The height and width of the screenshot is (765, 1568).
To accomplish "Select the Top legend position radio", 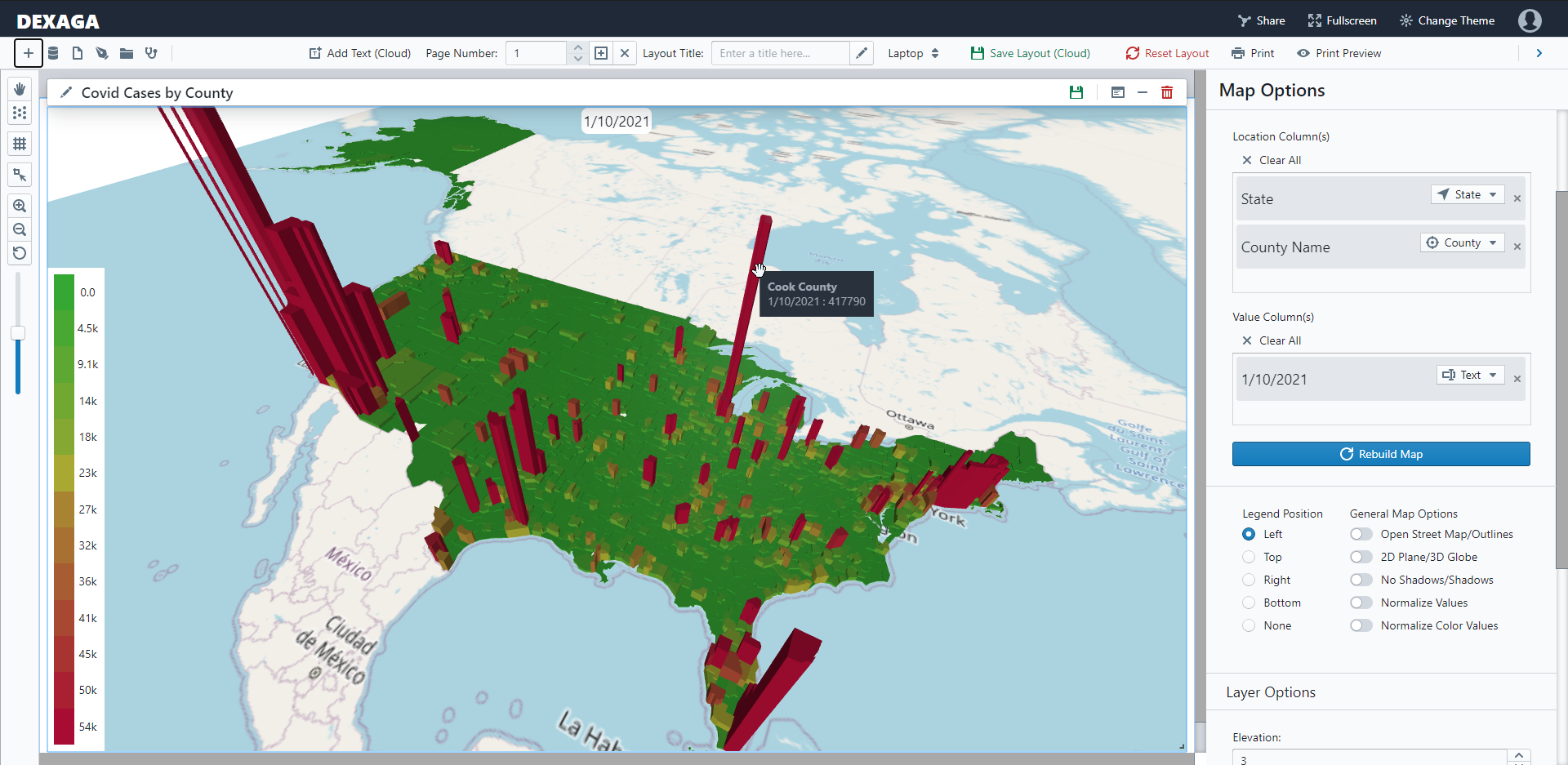I will click(1249, 557).
